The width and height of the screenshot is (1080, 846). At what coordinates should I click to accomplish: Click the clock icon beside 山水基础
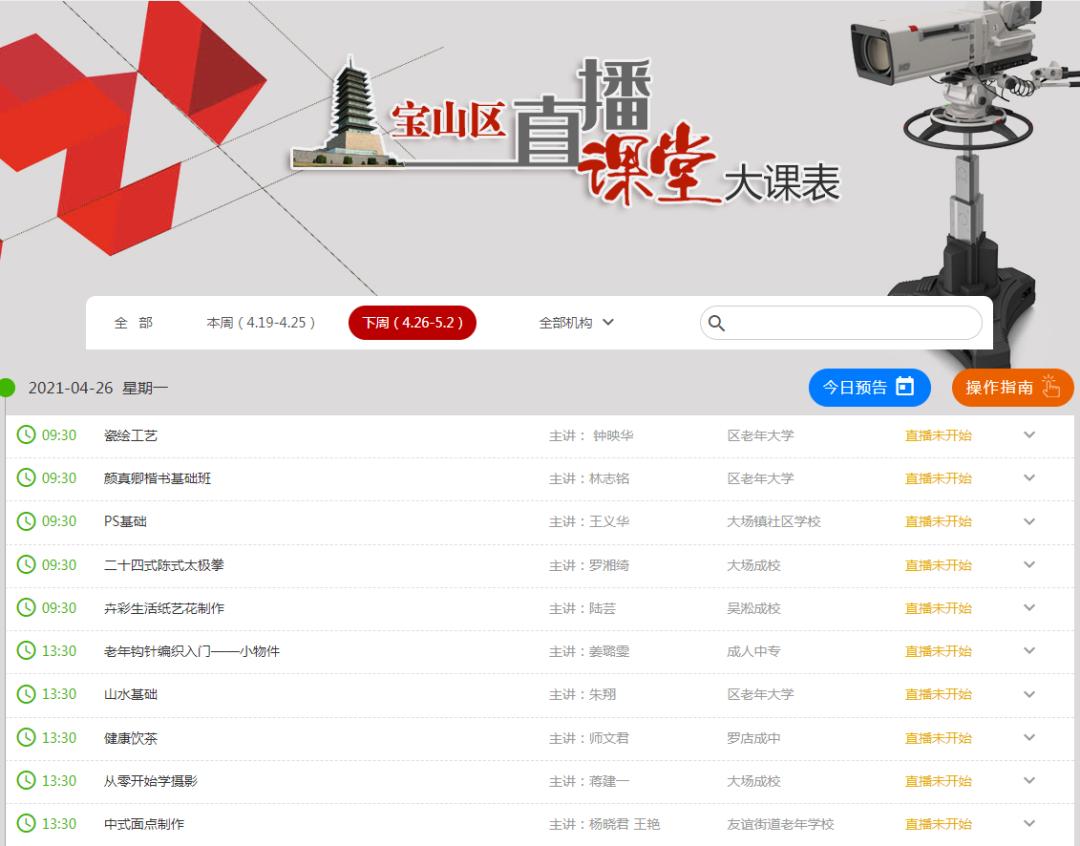click(26, 694)
